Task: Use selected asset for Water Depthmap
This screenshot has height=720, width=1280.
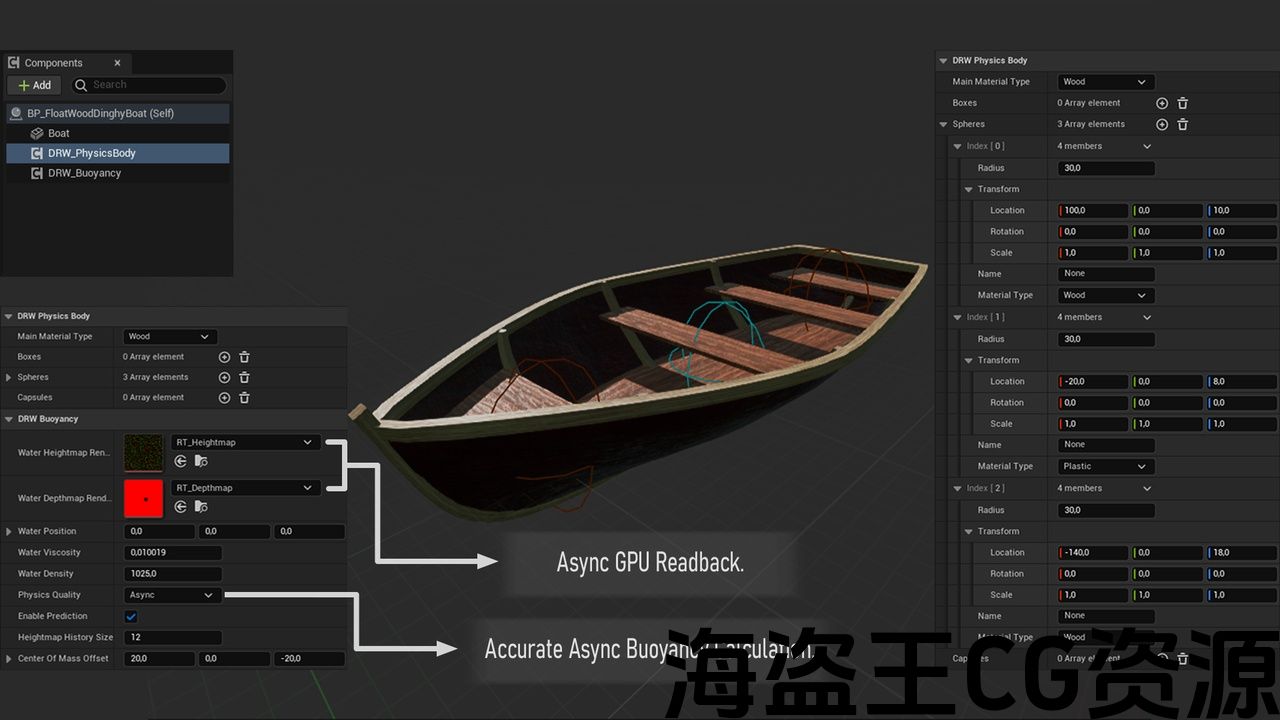Action: [x=181, y=507]
